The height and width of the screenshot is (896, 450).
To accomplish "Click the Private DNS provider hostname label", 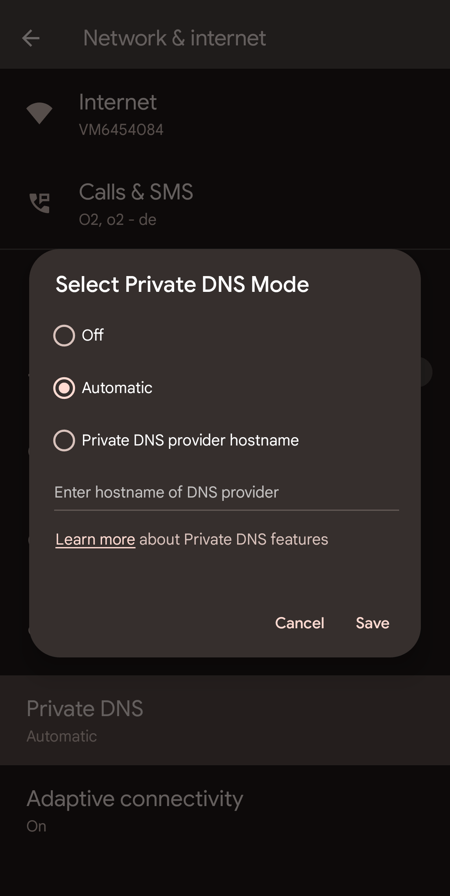I will pos(190,441).
